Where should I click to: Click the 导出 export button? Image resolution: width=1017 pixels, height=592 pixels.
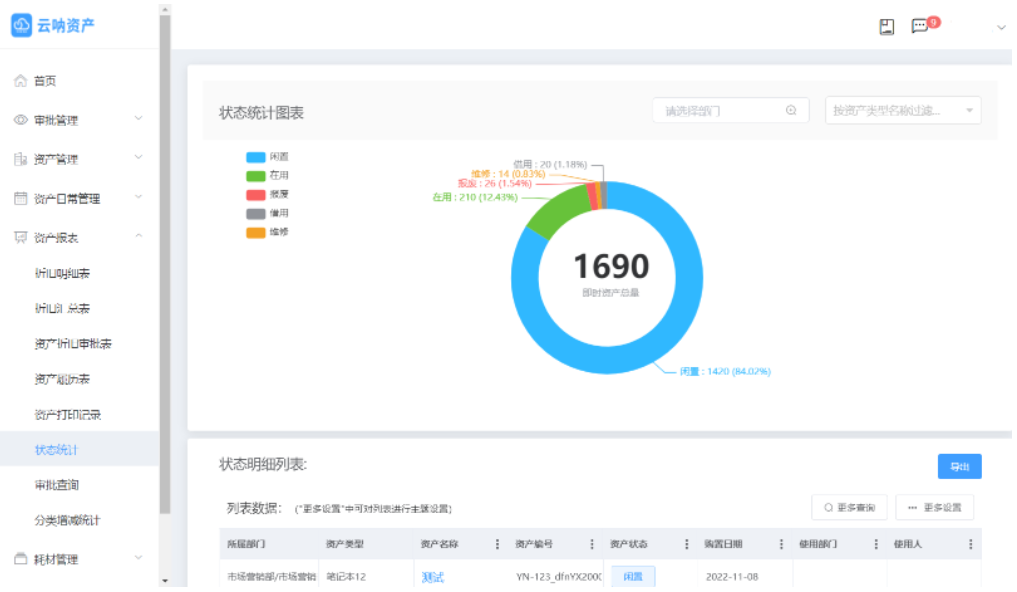click(x=959, y=467)
